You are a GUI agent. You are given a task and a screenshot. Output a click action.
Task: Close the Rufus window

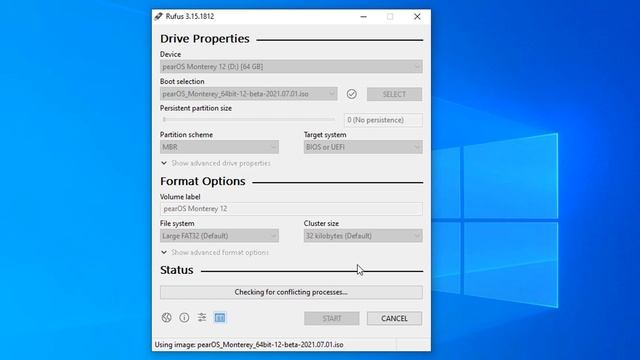tap(417, 16)
